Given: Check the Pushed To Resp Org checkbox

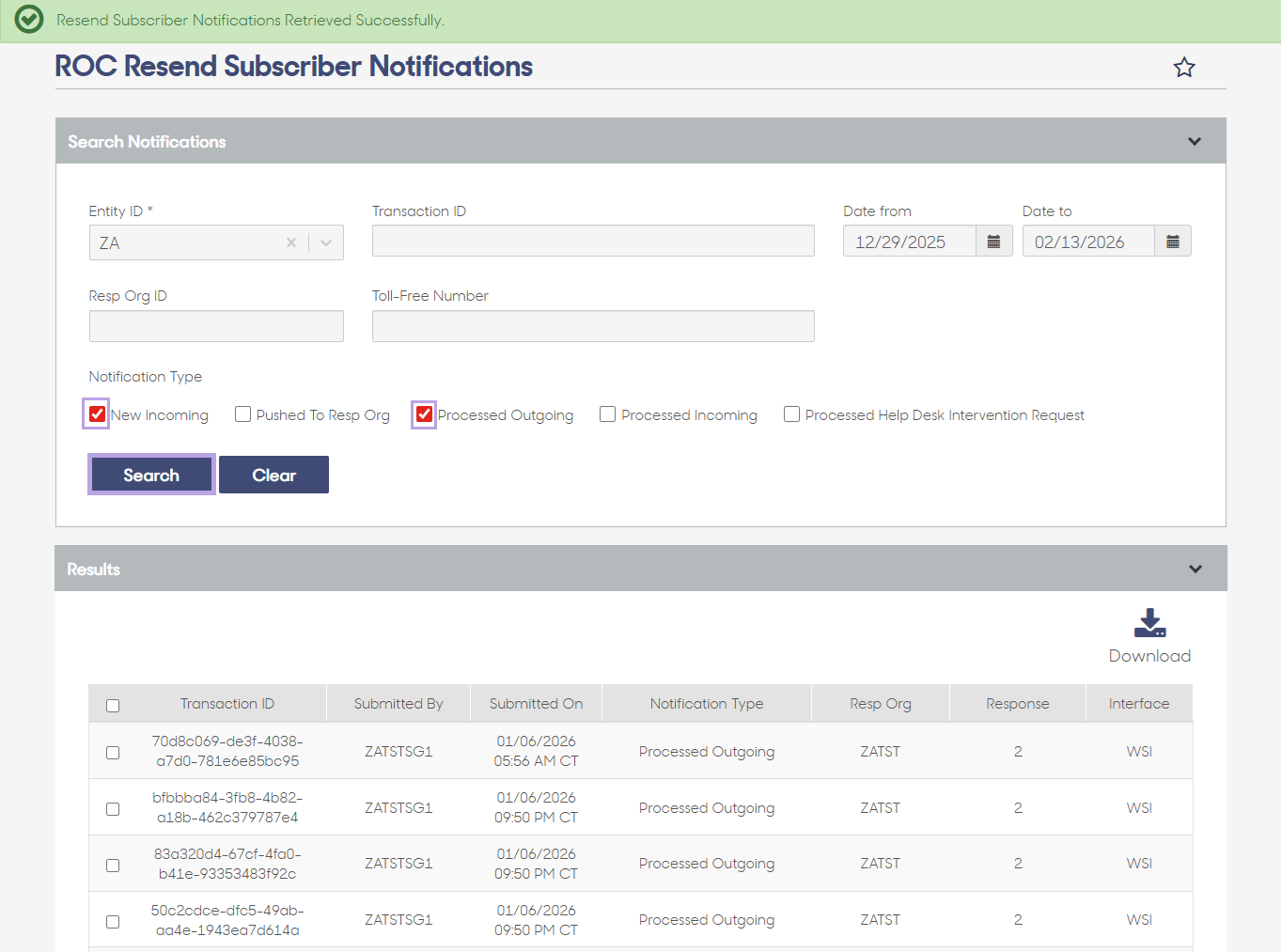Looking at the screenshot, I should click(x=242, y=414).
